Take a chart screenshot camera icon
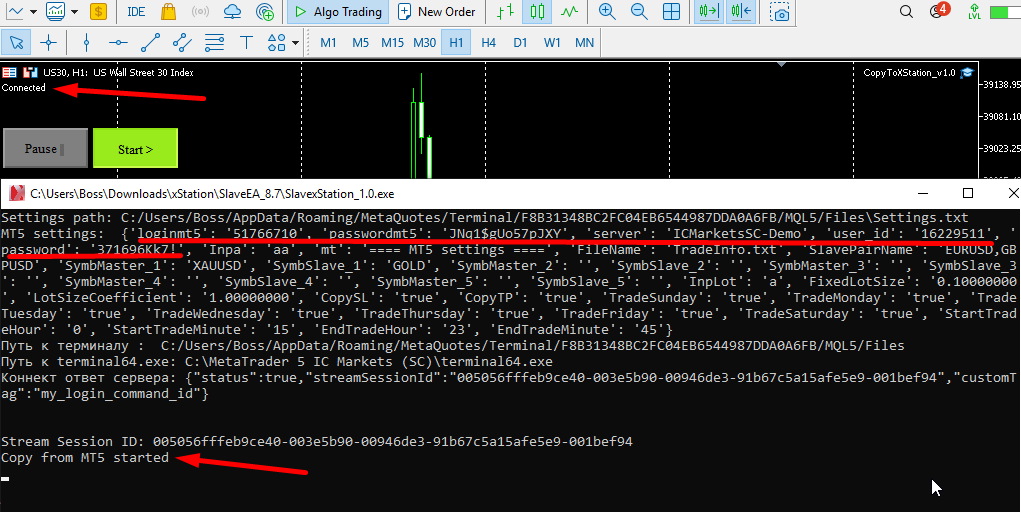The image size is (1021, 512). [x=779, y=11]
